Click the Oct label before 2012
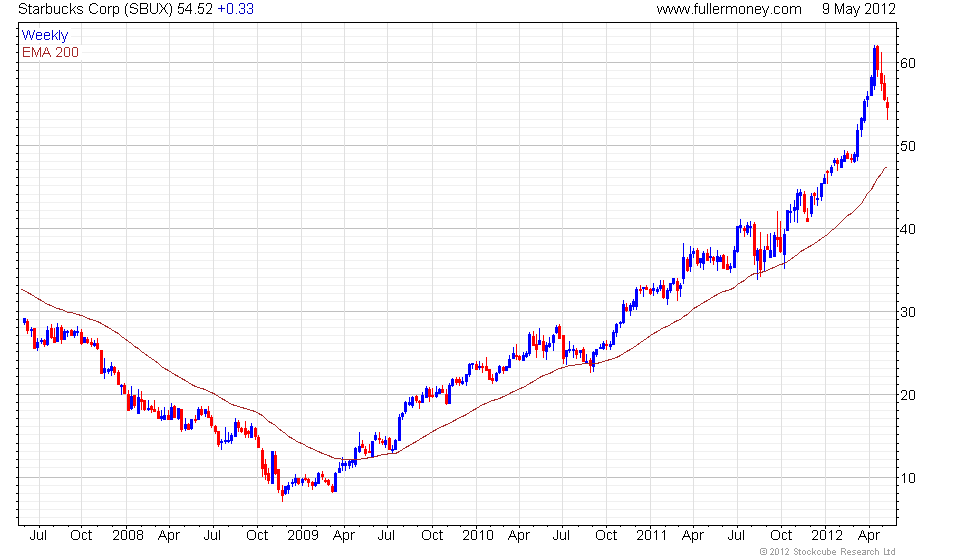 tap(781, 536)
